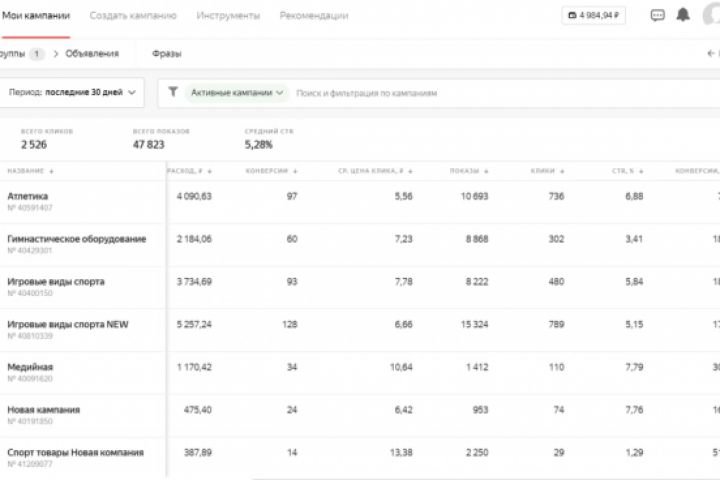
Task: Open the Объявления breadcrumb tab
Action: pyautogui.click(x=92, y=54)
